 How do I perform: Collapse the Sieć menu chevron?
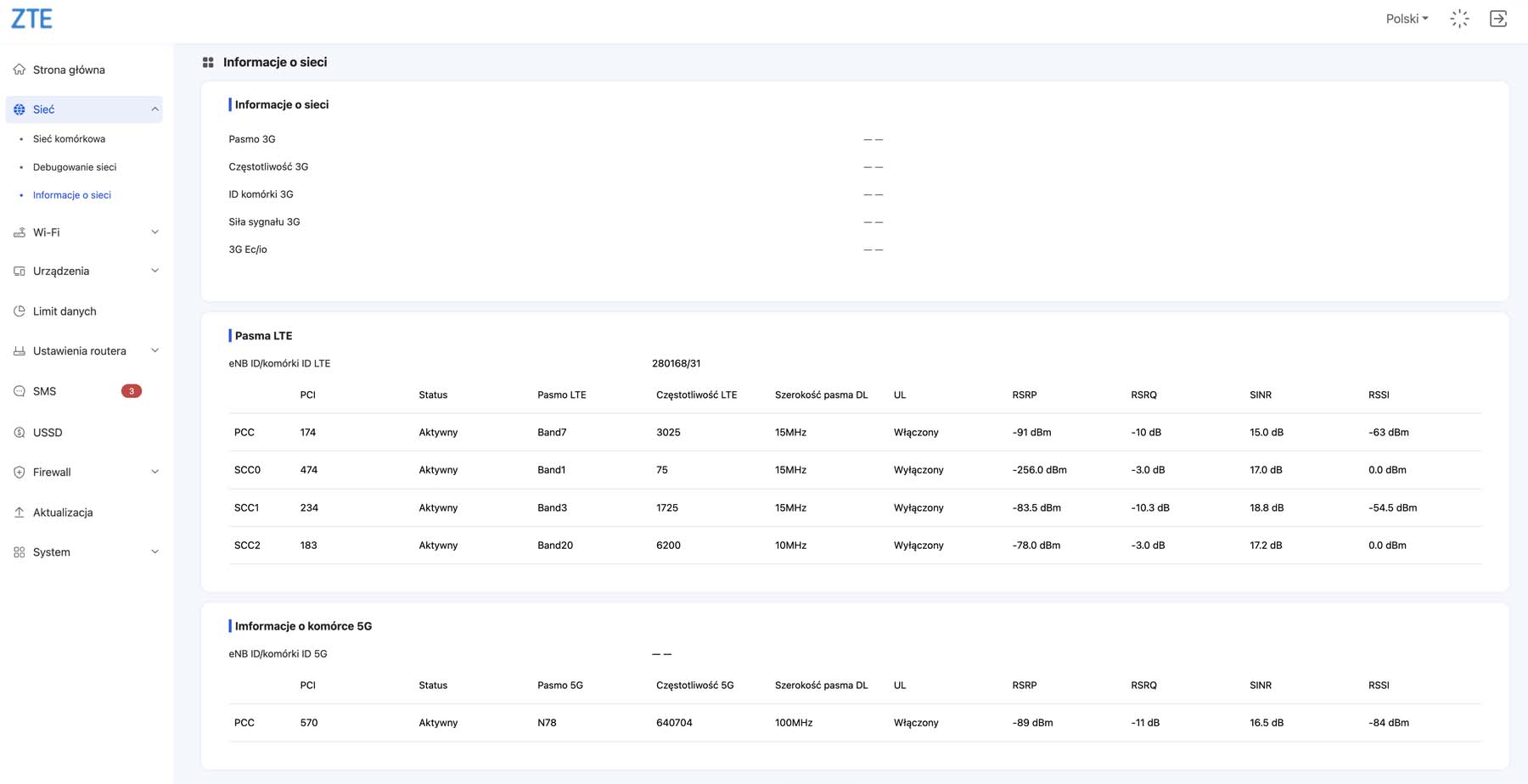pyautogui.click(x=154, y=109)
